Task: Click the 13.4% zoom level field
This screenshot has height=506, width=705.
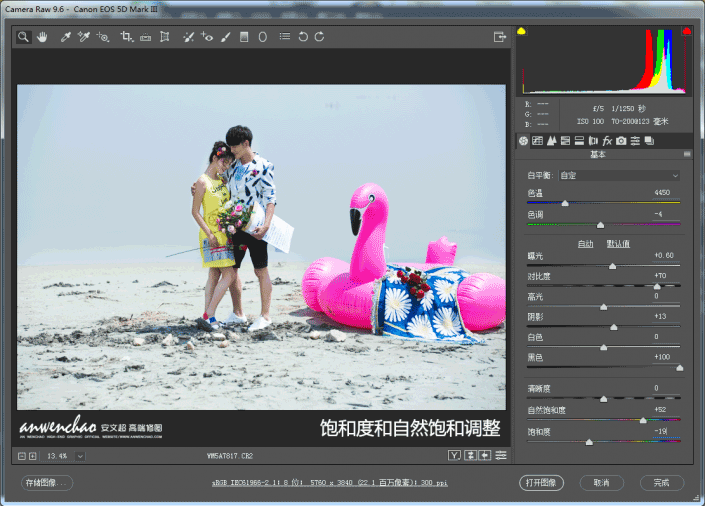Action: coord(58,456)
